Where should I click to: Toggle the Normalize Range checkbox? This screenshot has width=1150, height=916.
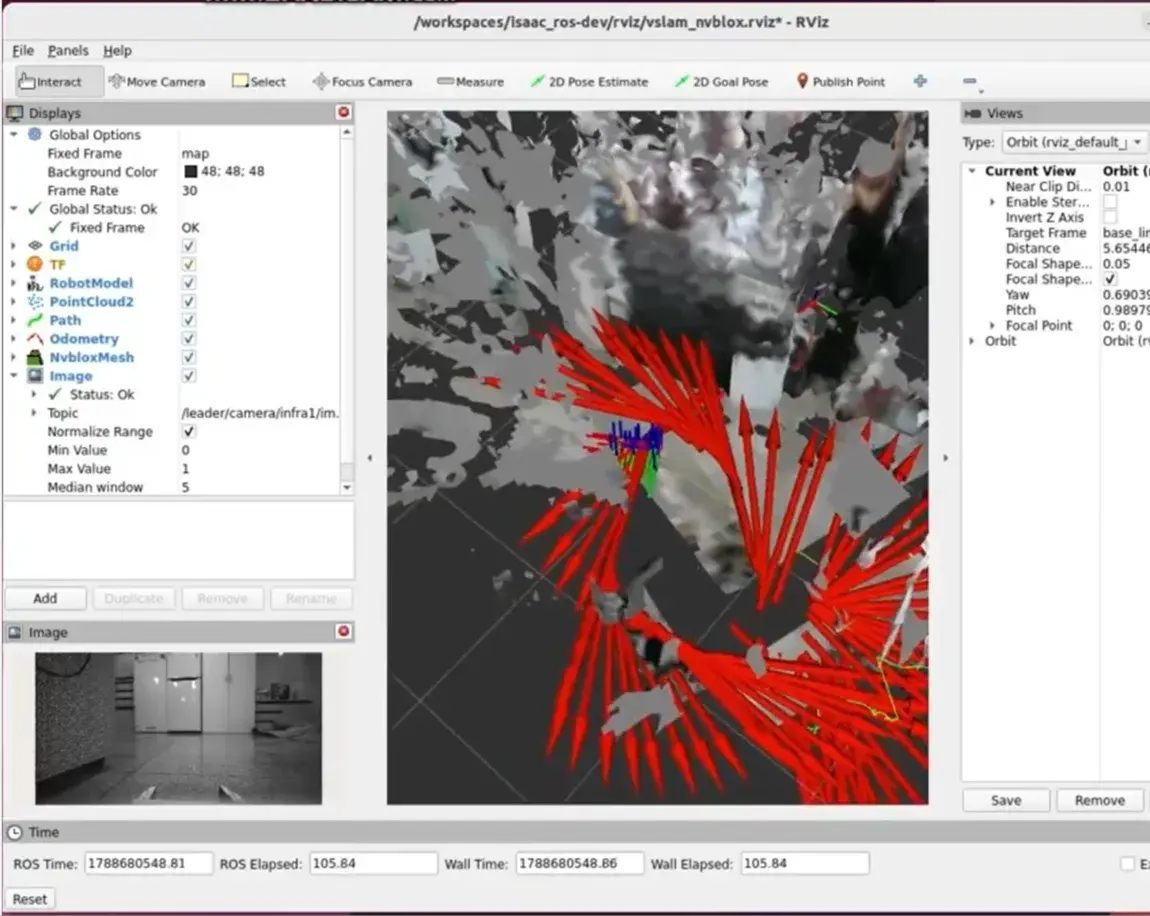tap(188, 431)
